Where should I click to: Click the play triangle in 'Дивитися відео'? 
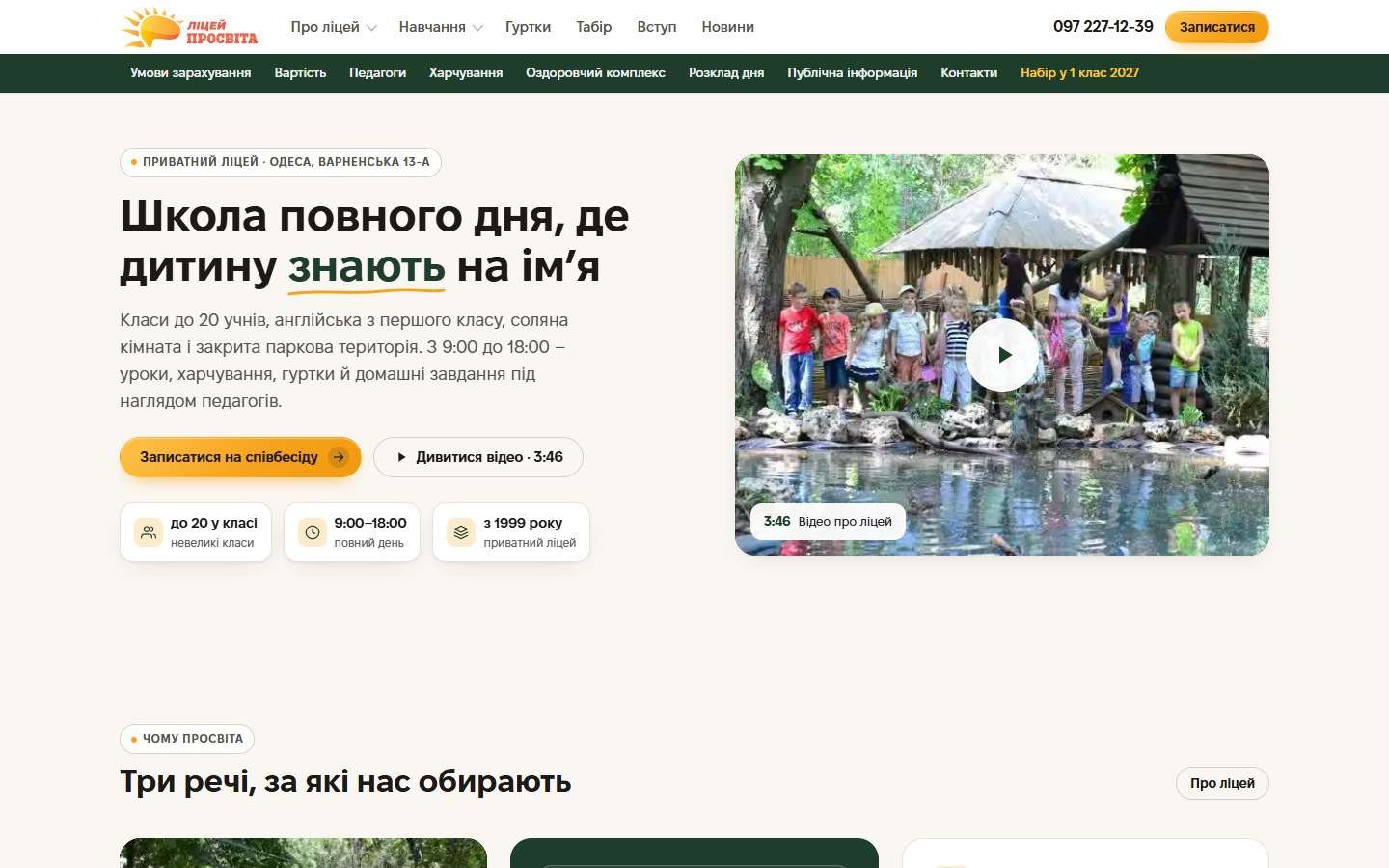(x=401, y=457)
